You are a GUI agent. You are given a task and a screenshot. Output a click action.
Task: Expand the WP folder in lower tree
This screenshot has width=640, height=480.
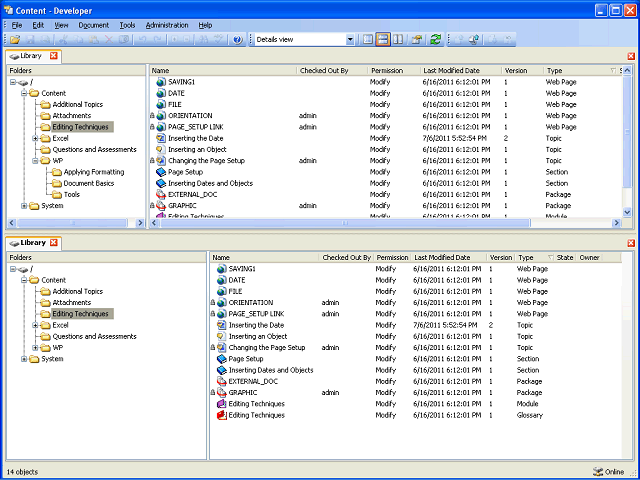click(35, 348)
